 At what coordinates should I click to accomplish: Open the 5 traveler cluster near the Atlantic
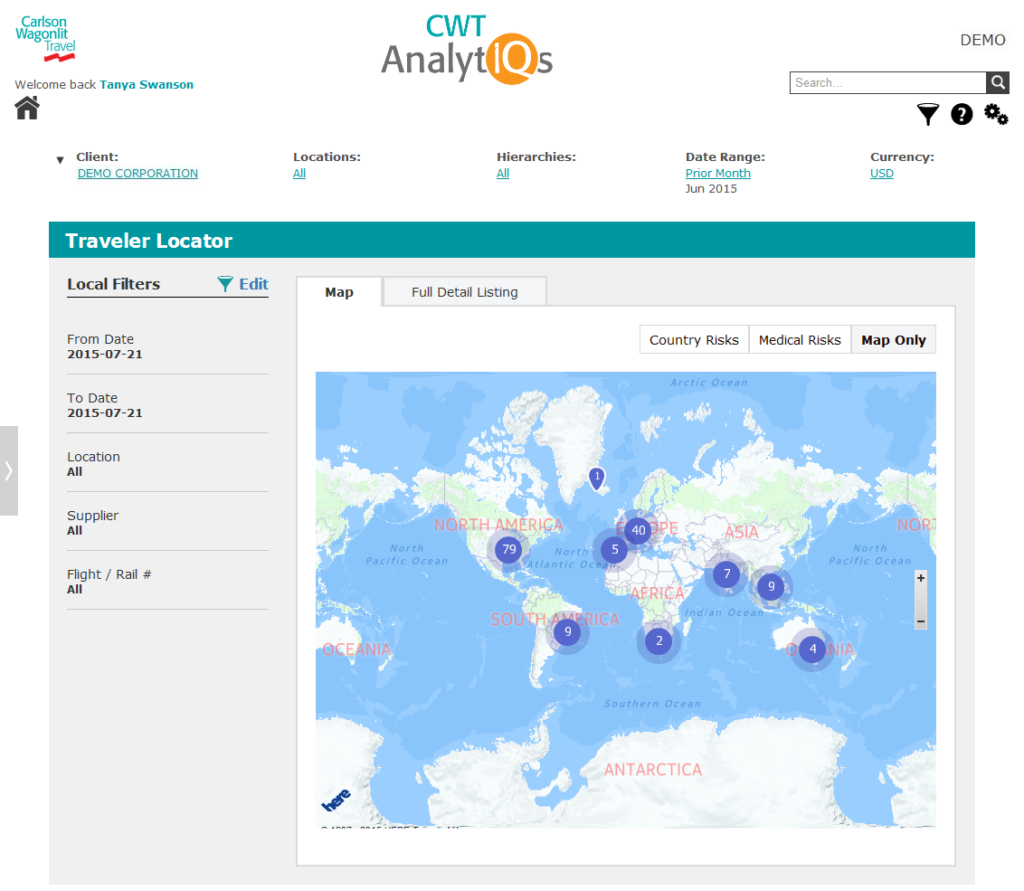click(x=615, y=549)
